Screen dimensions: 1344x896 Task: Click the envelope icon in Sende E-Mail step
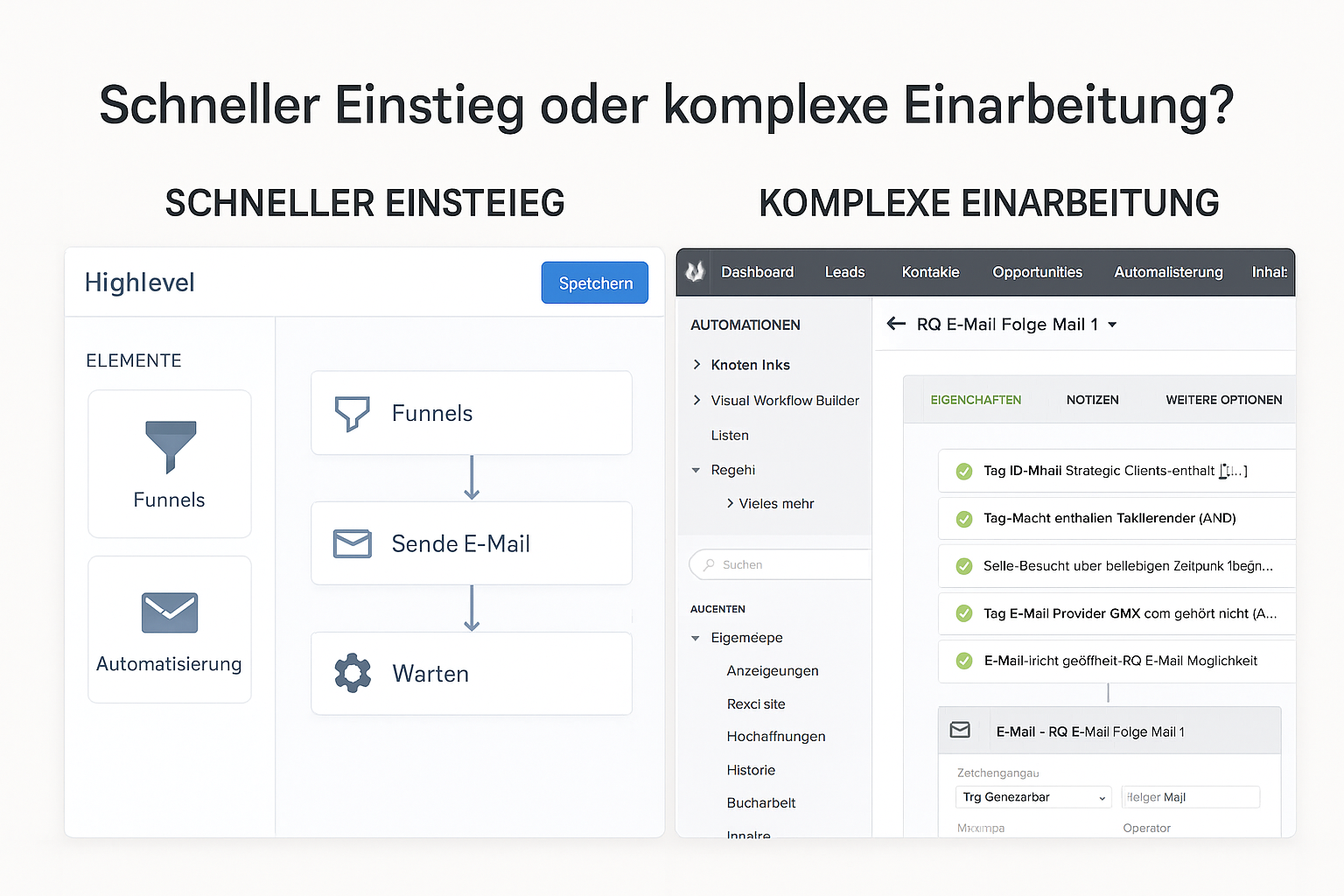point(353,543)
